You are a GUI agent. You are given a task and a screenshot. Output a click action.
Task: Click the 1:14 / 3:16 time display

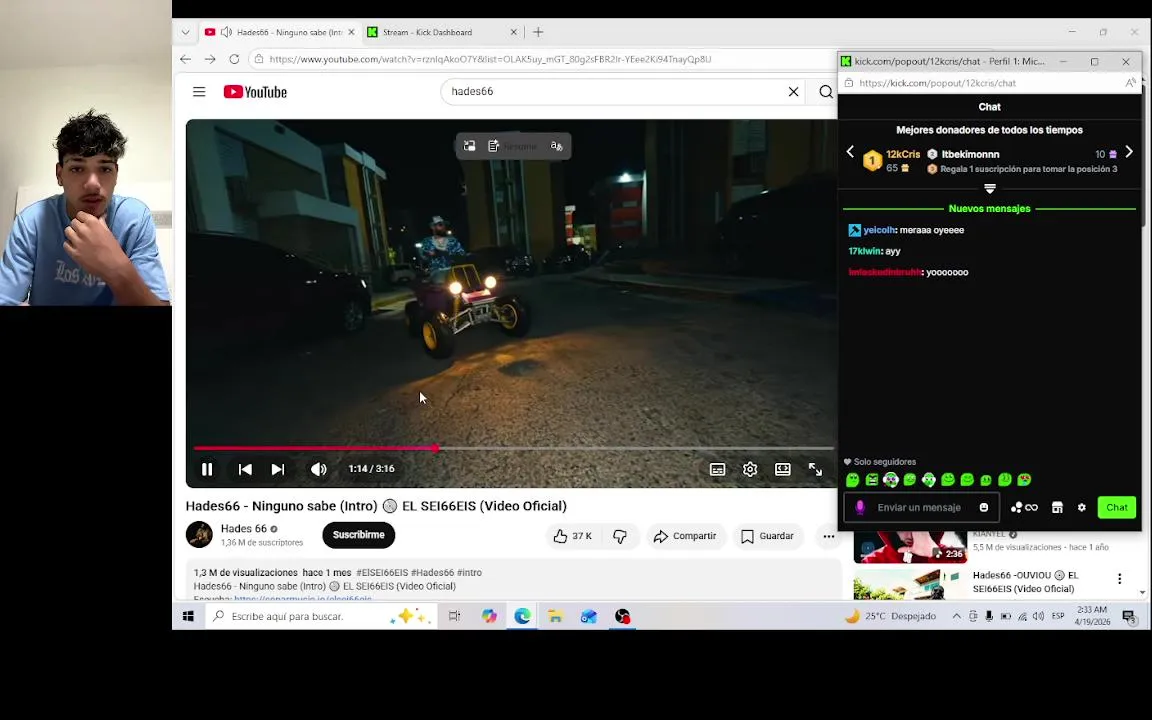[372, 469]
